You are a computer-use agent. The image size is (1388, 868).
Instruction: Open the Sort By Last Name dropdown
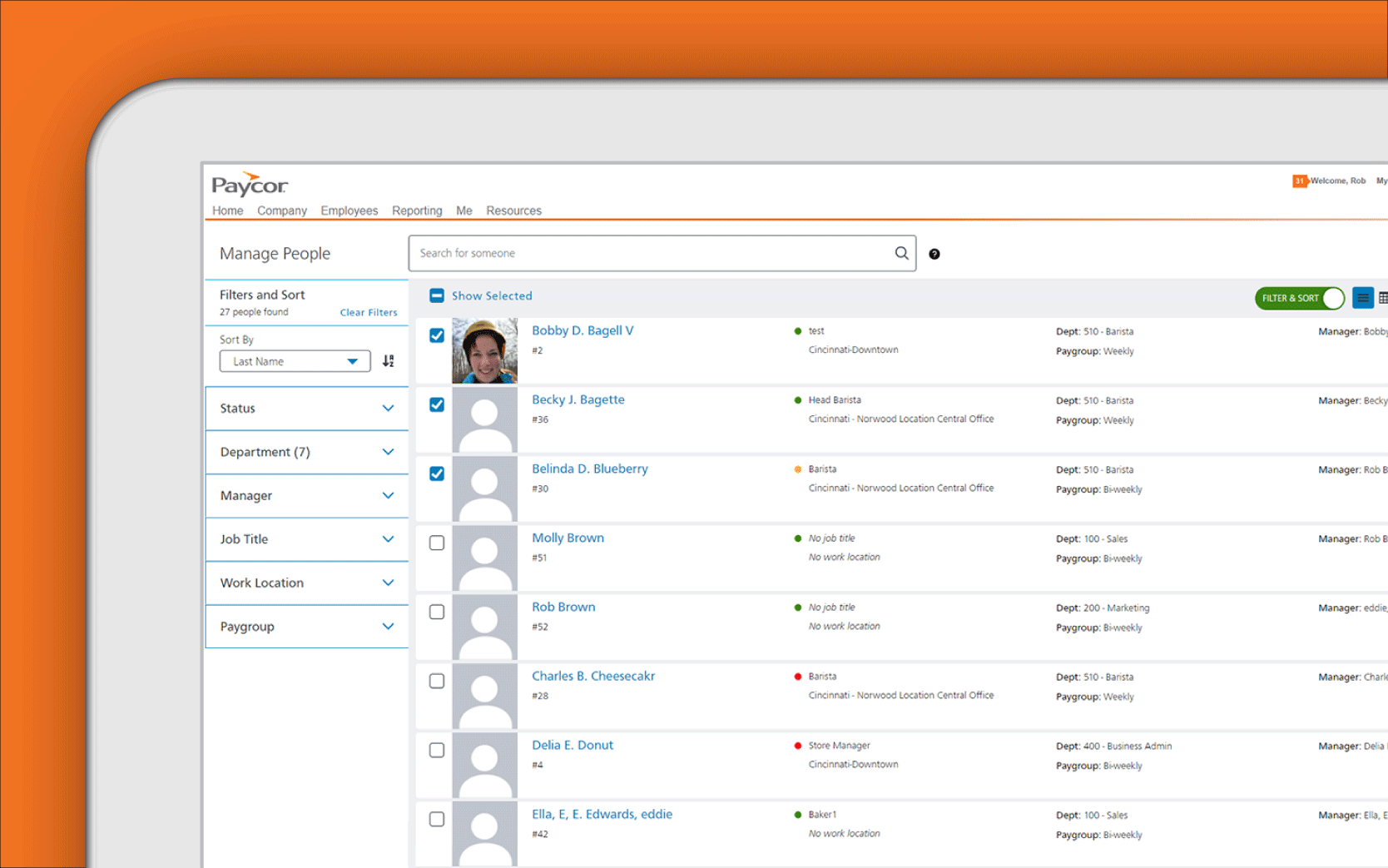click(x=295, y=361)
